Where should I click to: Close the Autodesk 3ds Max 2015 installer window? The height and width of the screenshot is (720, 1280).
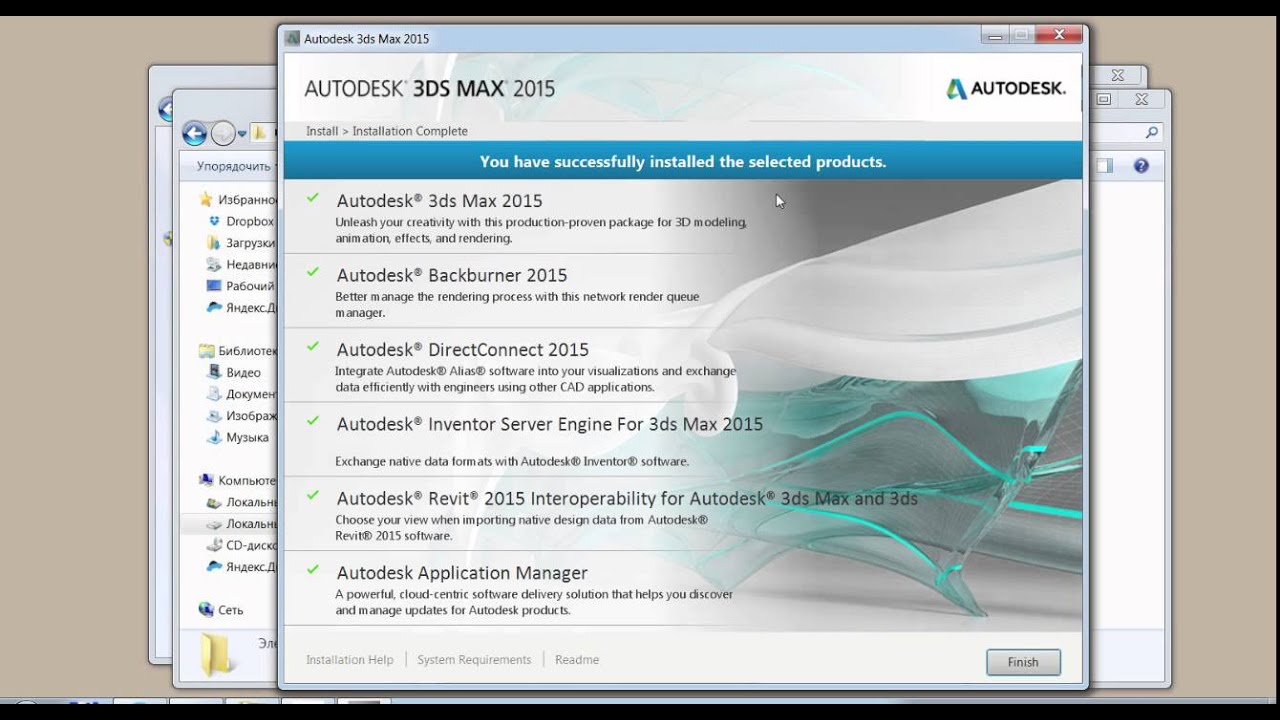click(x=1060, y=36)
